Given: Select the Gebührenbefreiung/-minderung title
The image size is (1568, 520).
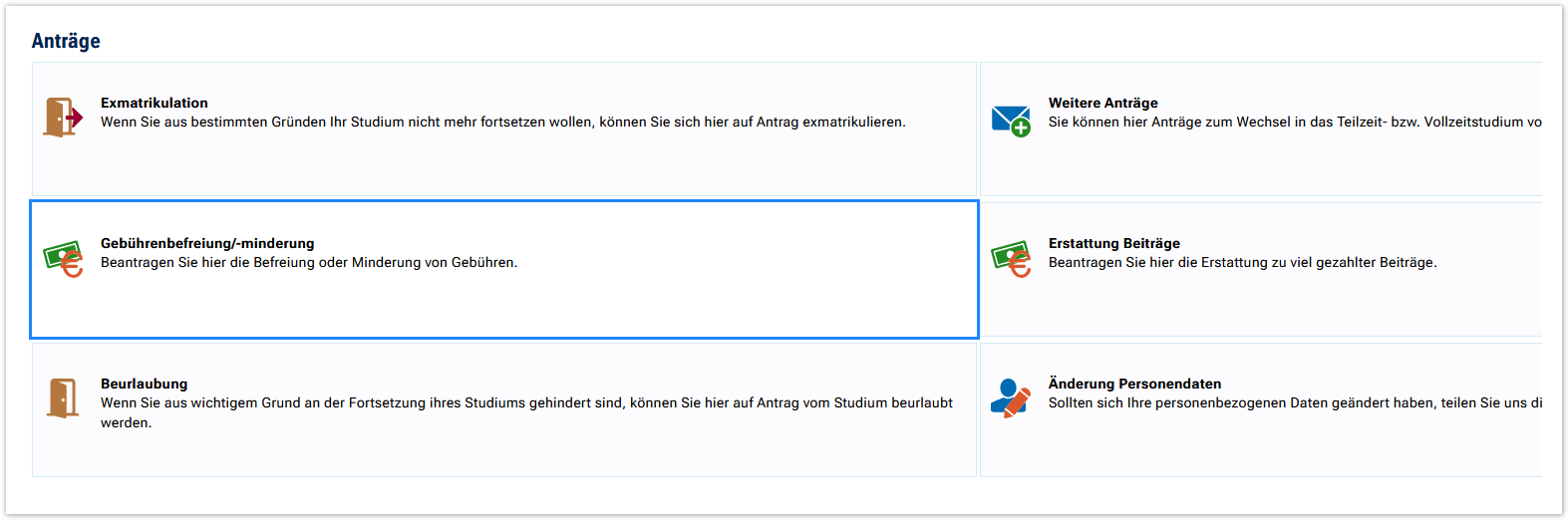Looking at the screenshot, I should [207, 243].
